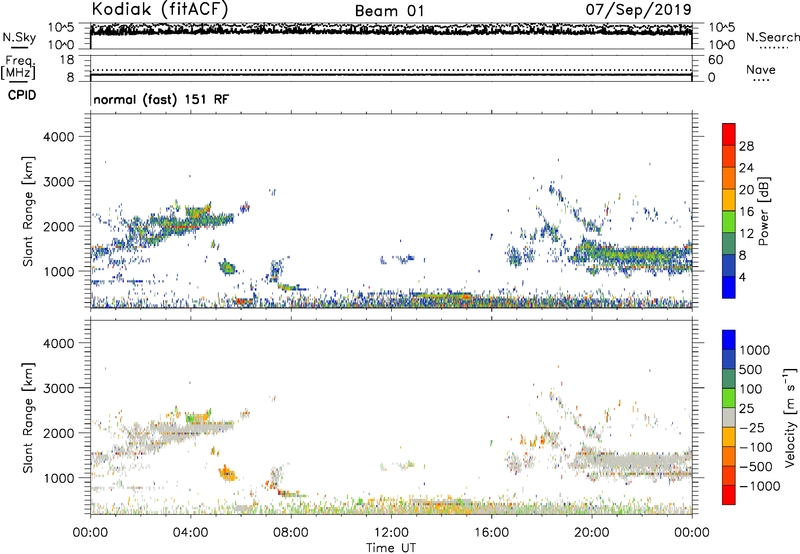Screen dimensions: 800x554
Task: Pick the red bottom segment of velocity colorbar
Action: (729, 495)
